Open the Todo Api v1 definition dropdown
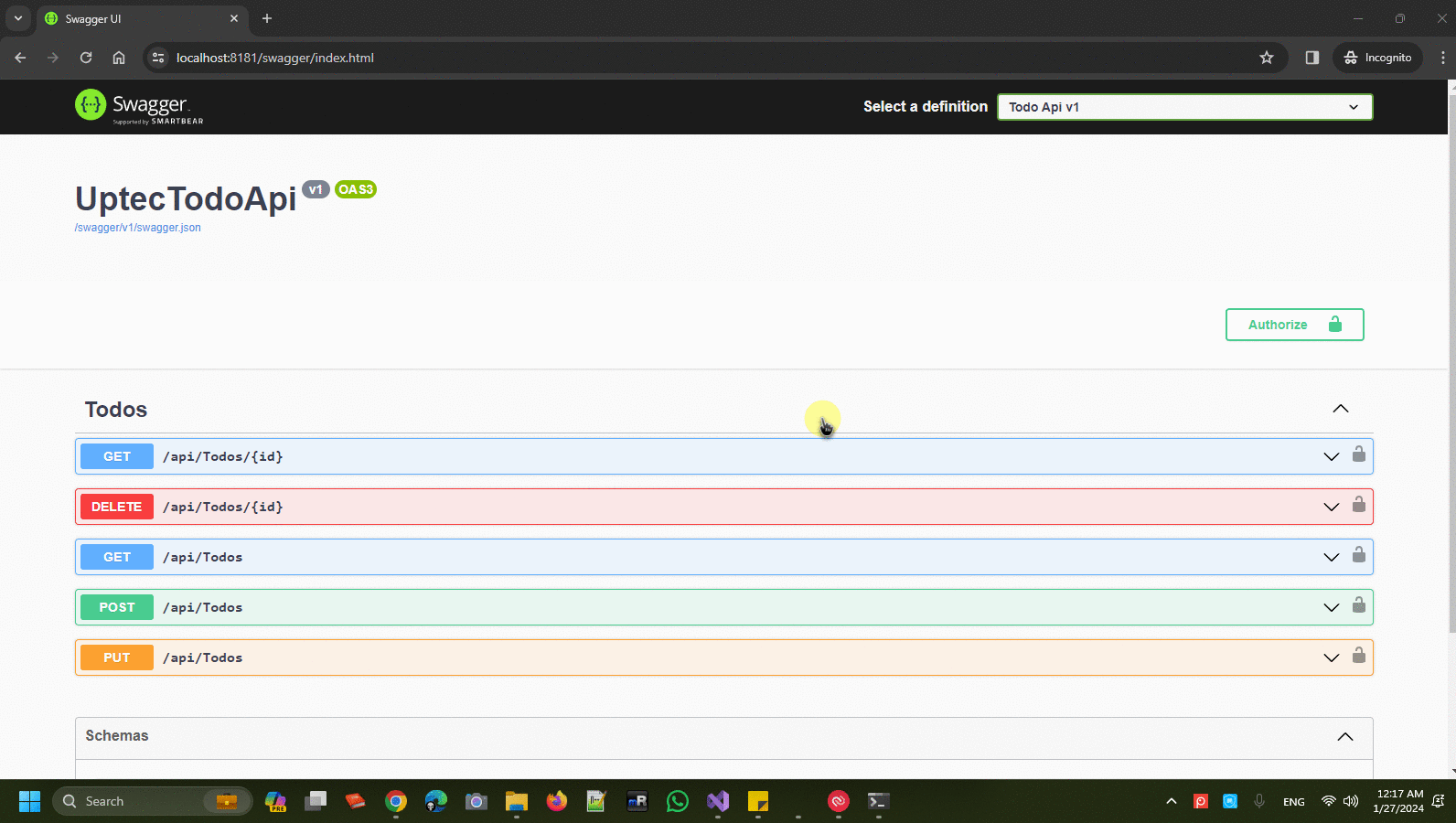Image resolution: width=1456 pixels, height=823 pixels. [1184, 107]
